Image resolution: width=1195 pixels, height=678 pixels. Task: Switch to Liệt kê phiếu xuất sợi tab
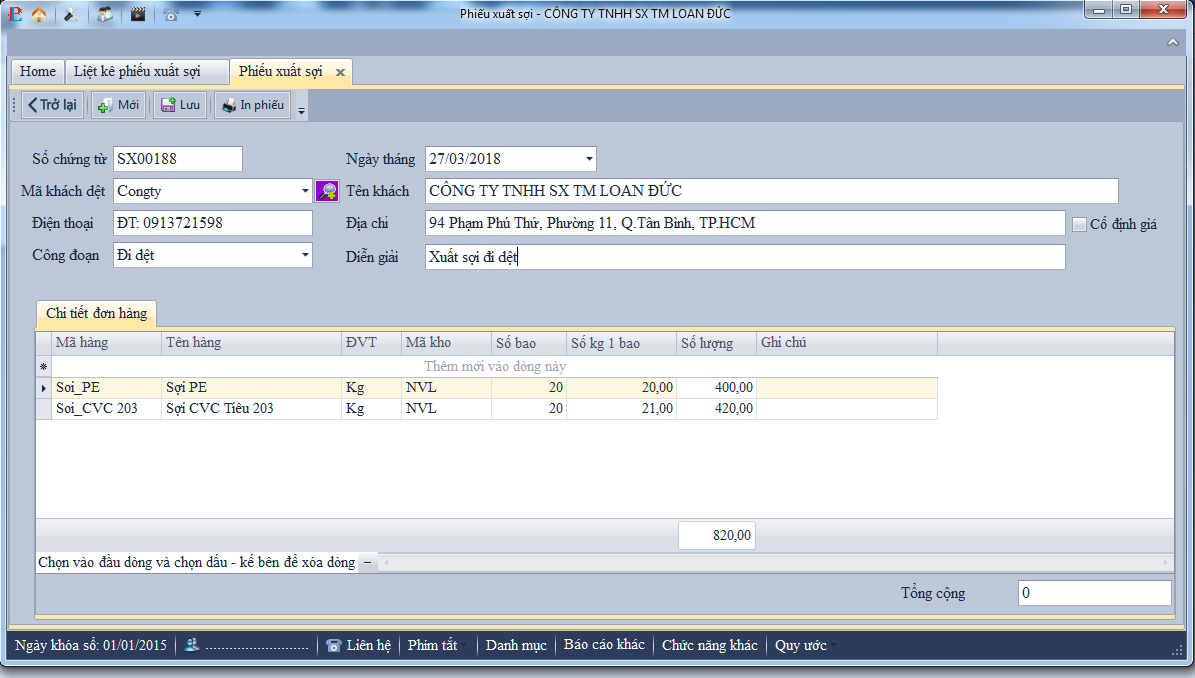[x=146, y=72]
